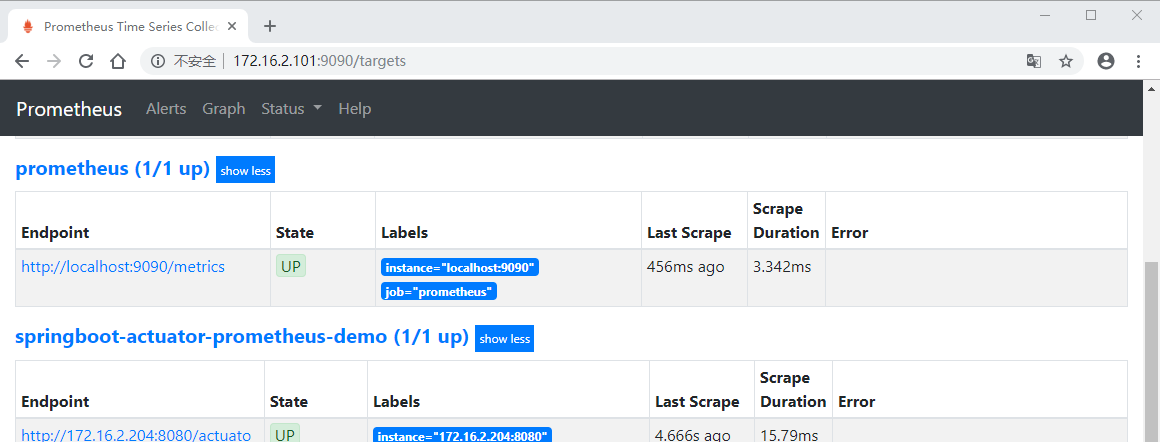View site info for insecure connection
This screenshot has height=442, width=1160.
pyautogui.click(x=158, y=61)
